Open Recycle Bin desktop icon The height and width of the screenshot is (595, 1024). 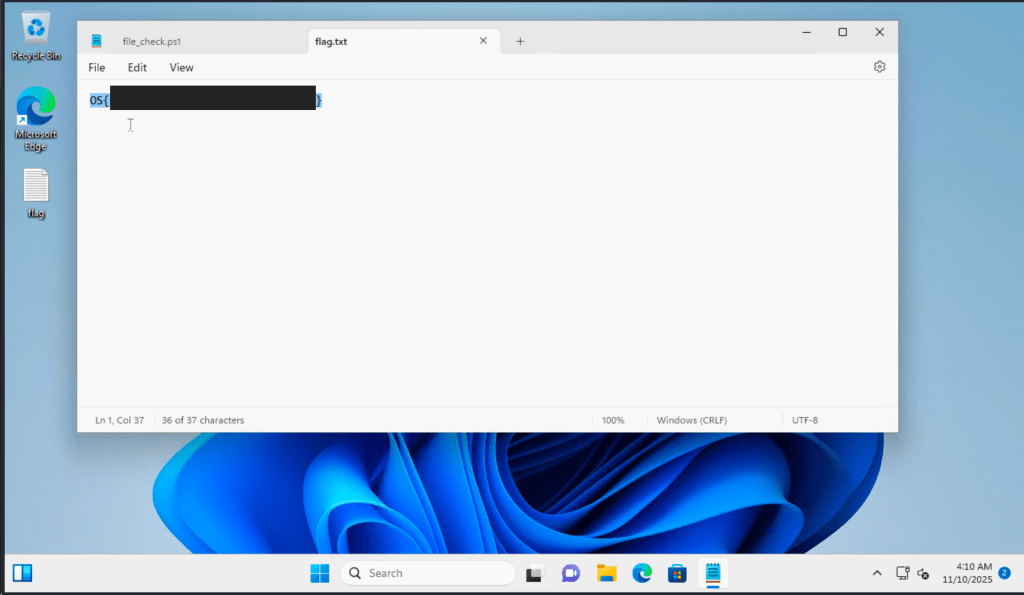36,36
